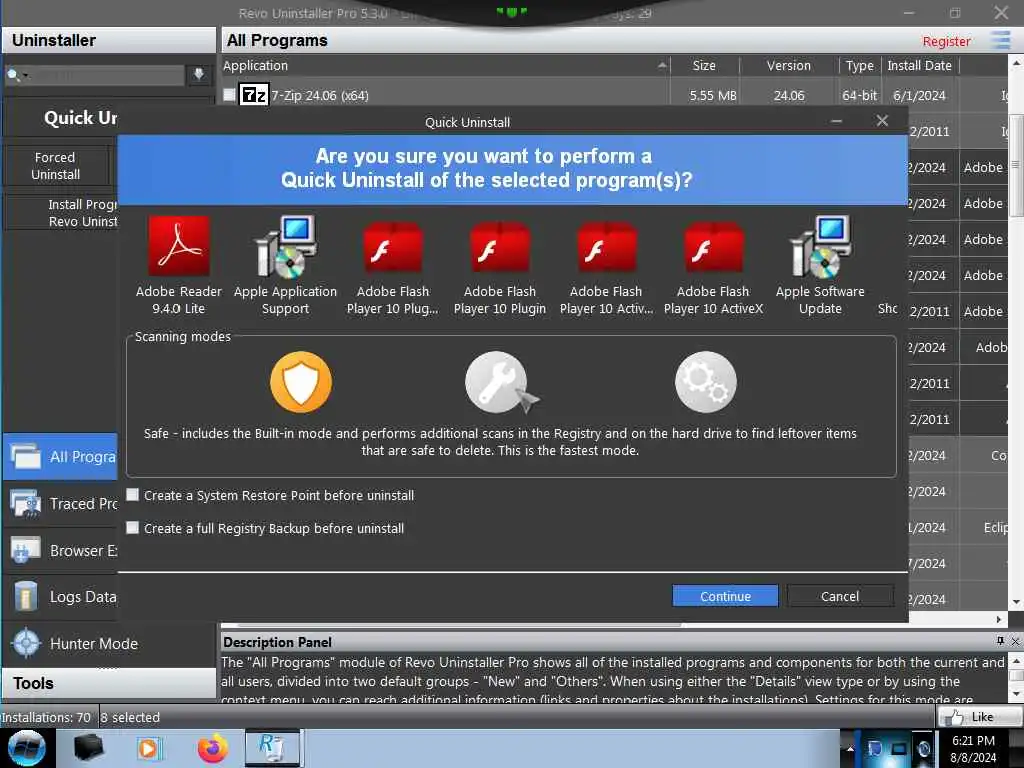Select the Advanced scanning mode gears icon

pyautogui.click(x=705, y=382)
